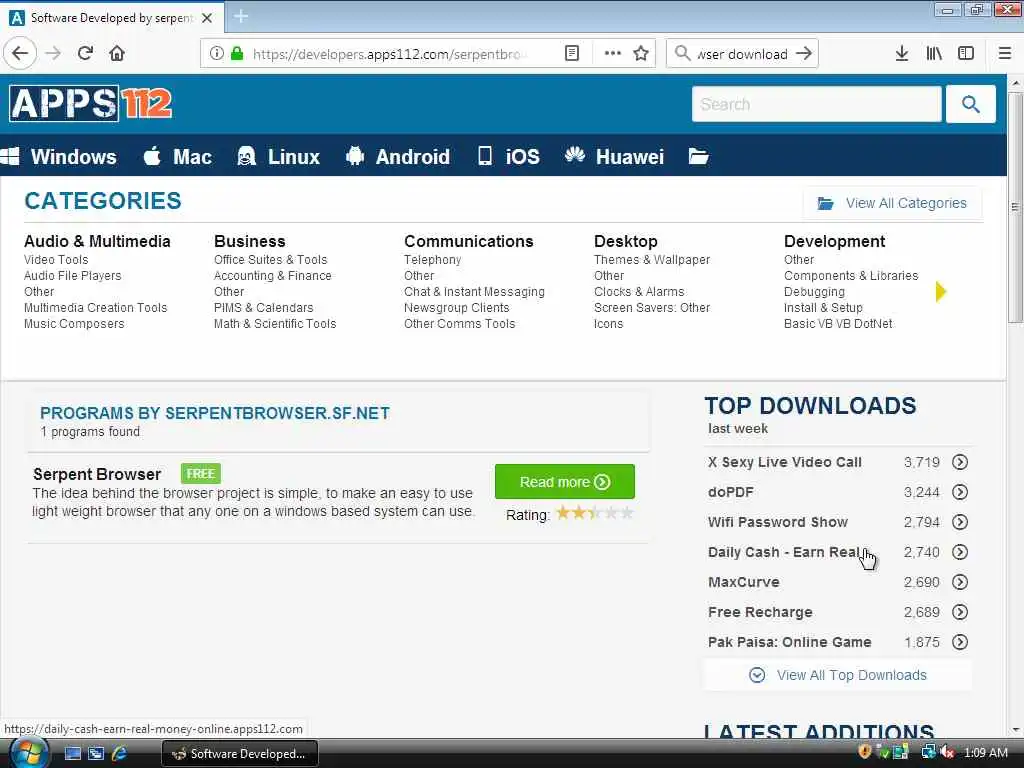The image size is (1024, 768).
Task: Open the Windows Start orb
Action: tap(27, 753)
